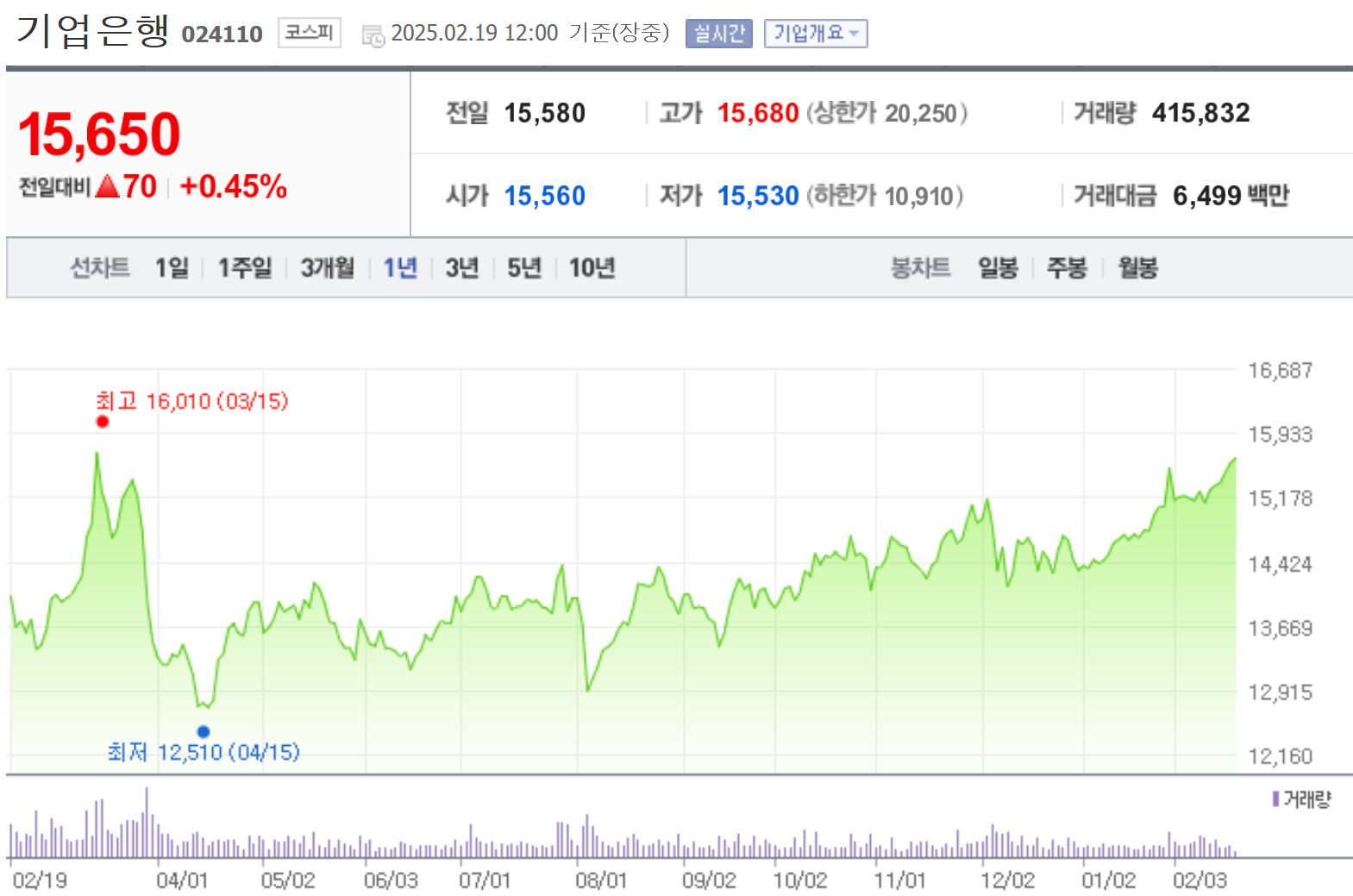1353x896 pixels.
Task: Click the 02/19 date axis label
Action: point(40,880)
